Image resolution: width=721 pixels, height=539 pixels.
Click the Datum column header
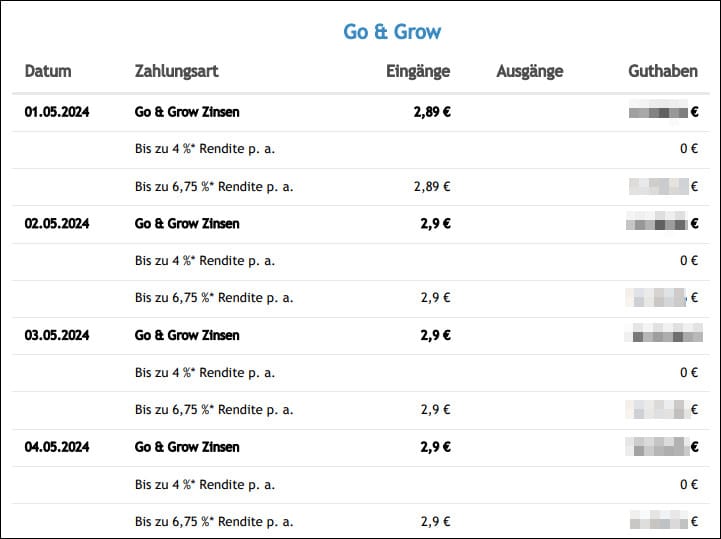click(x=48, y=71)
